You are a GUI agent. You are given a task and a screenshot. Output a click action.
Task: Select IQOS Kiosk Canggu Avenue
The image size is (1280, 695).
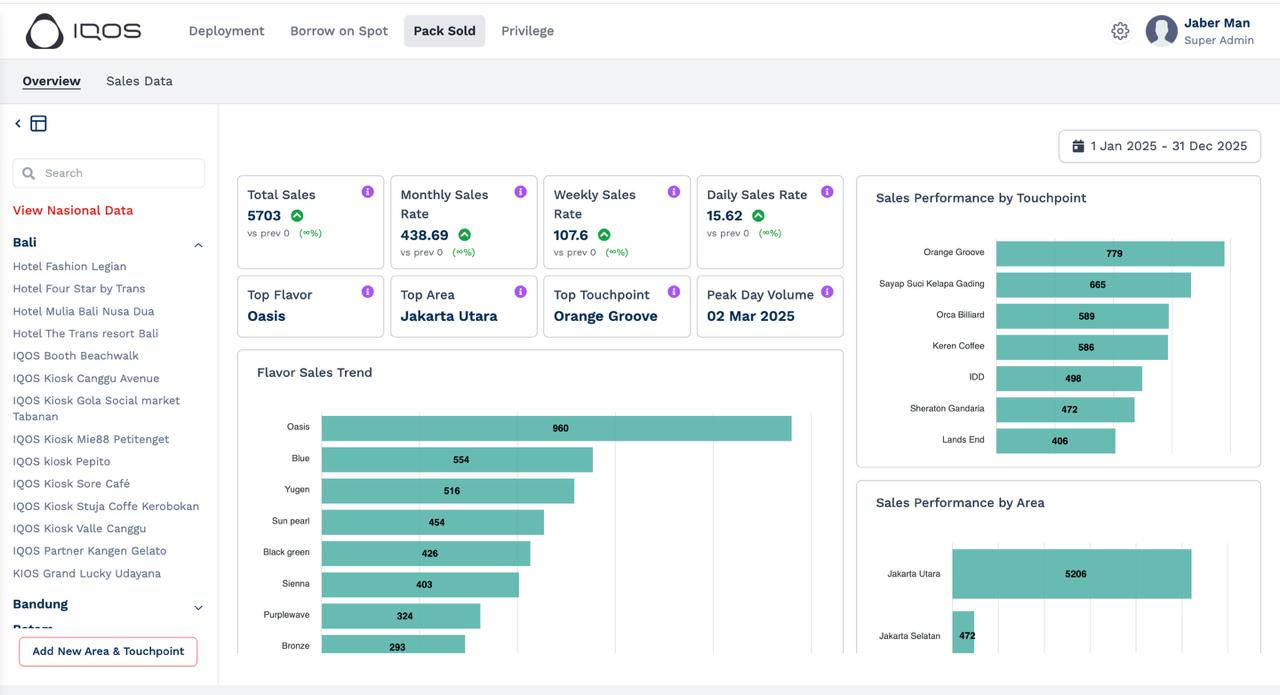(x=86, y=378)
